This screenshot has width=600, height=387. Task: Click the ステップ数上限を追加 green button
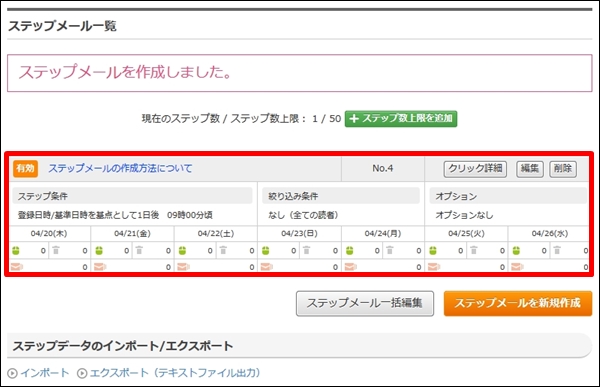pos(401,119)
